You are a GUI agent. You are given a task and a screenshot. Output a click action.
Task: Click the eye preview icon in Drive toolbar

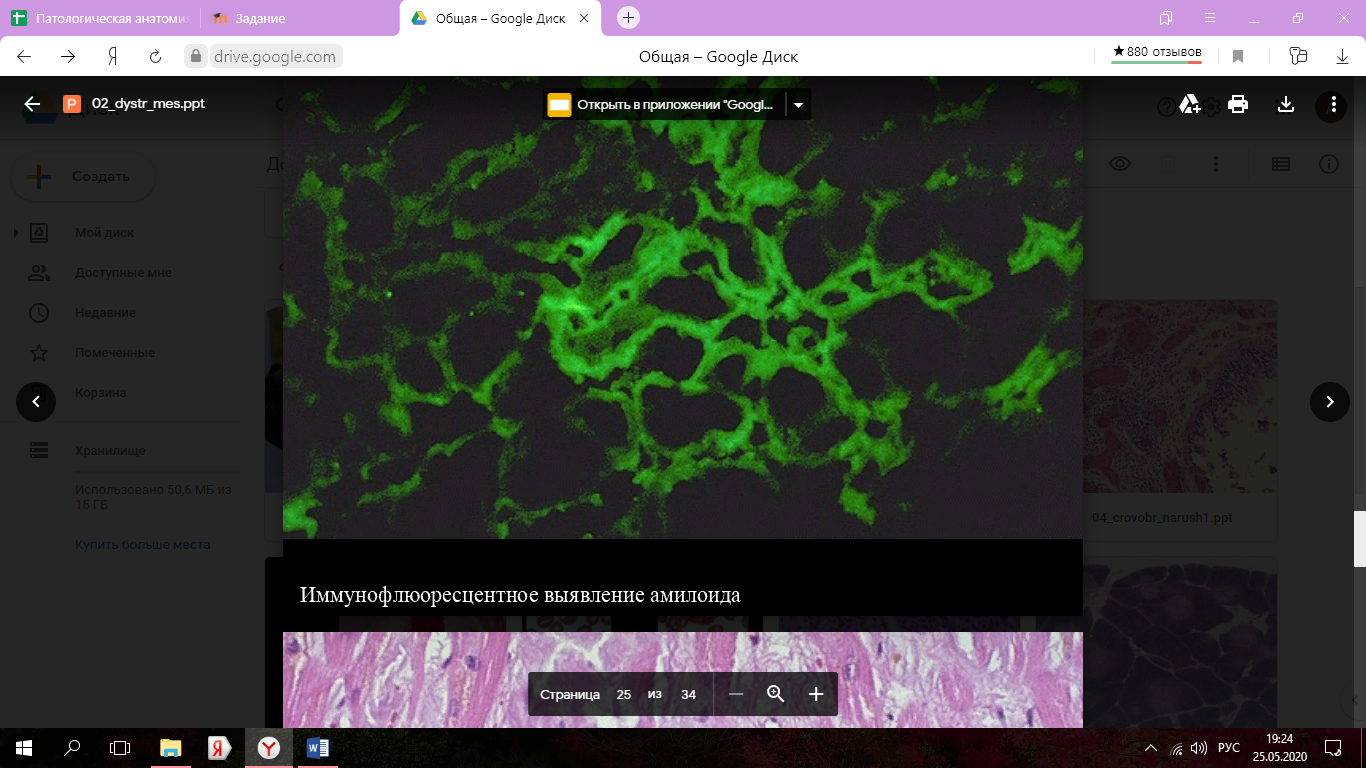coord(1120,164)
